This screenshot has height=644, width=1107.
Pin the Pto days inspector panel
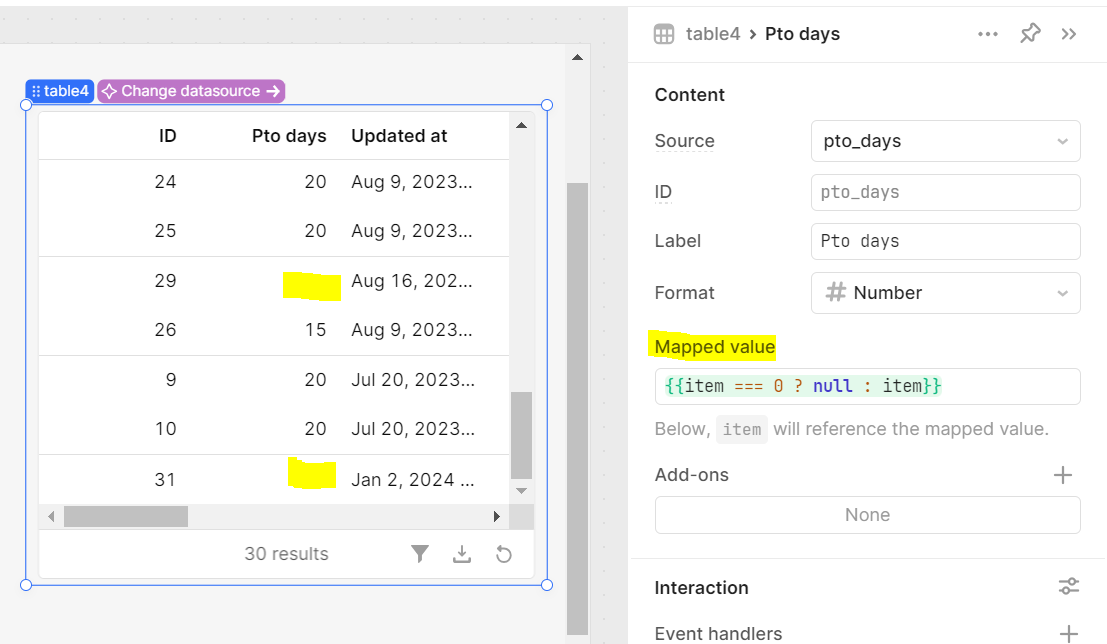point(1030,33)
